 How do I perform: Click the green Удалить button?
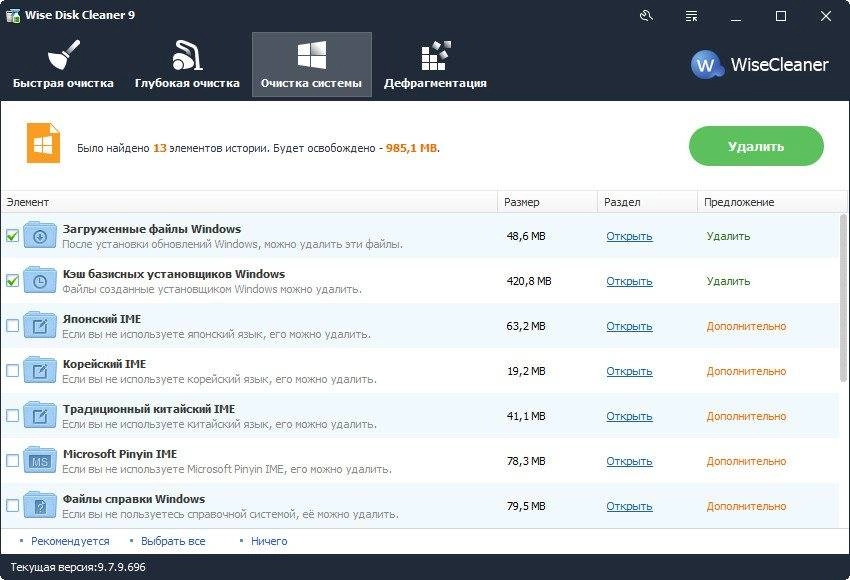(756, 146)
